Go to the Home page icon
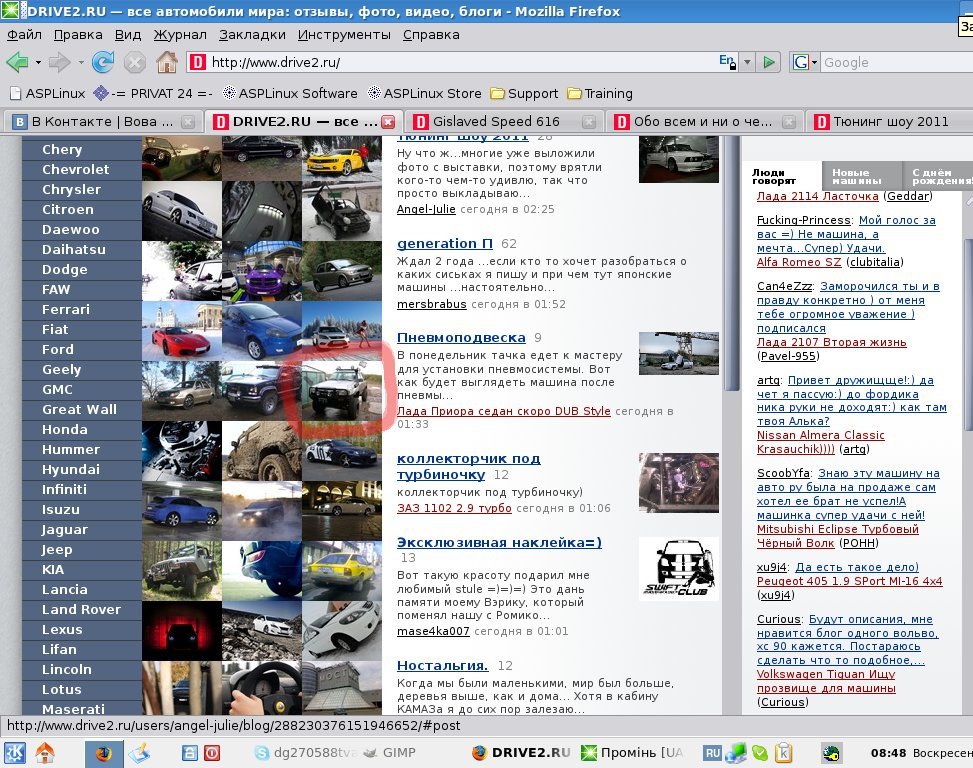The image size is (973, 768). point(167,62)
